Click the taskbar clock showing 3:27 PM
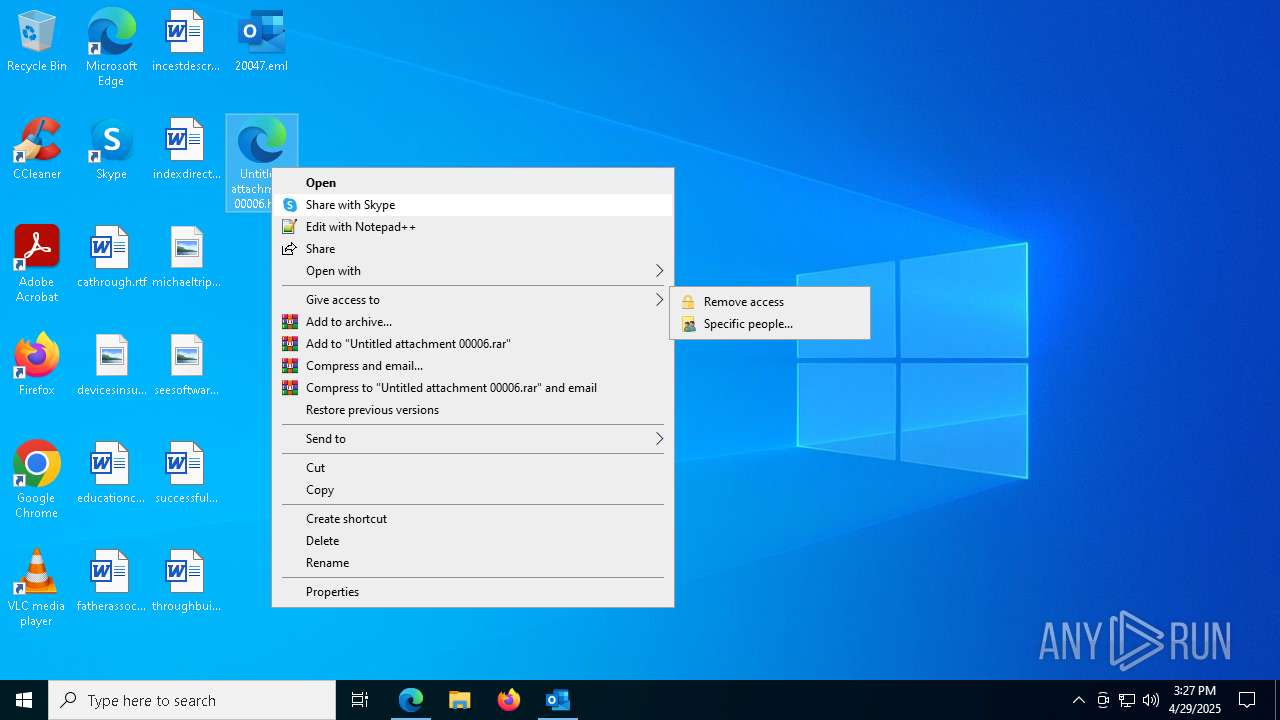Screen dimensions: 1280x720 pos(1195,700)
